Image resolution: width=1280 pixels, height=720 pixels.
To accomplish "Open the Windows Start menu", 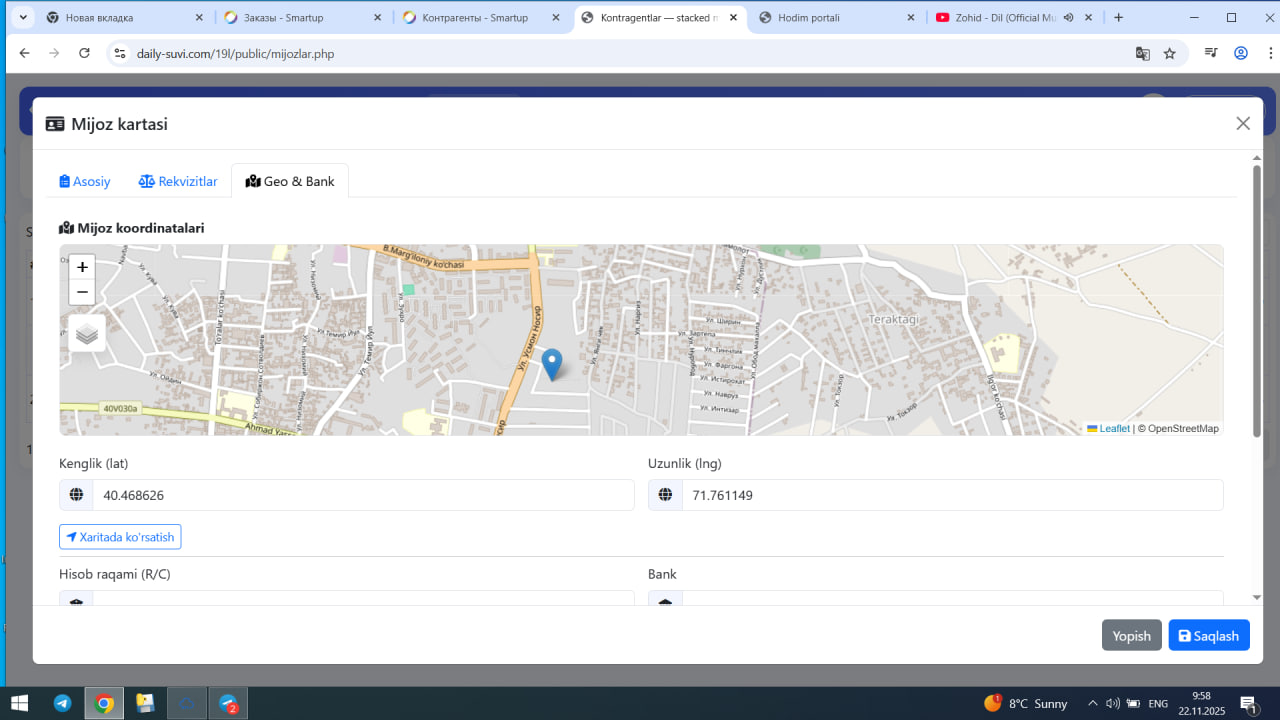I will point(19,703).
